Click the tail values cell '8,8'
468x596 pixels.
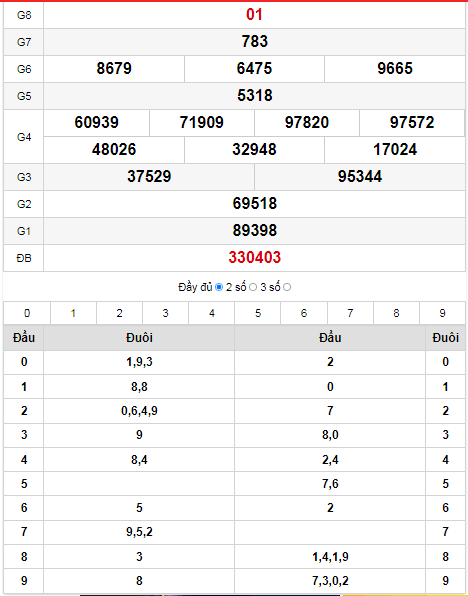[x=139, y=387]
